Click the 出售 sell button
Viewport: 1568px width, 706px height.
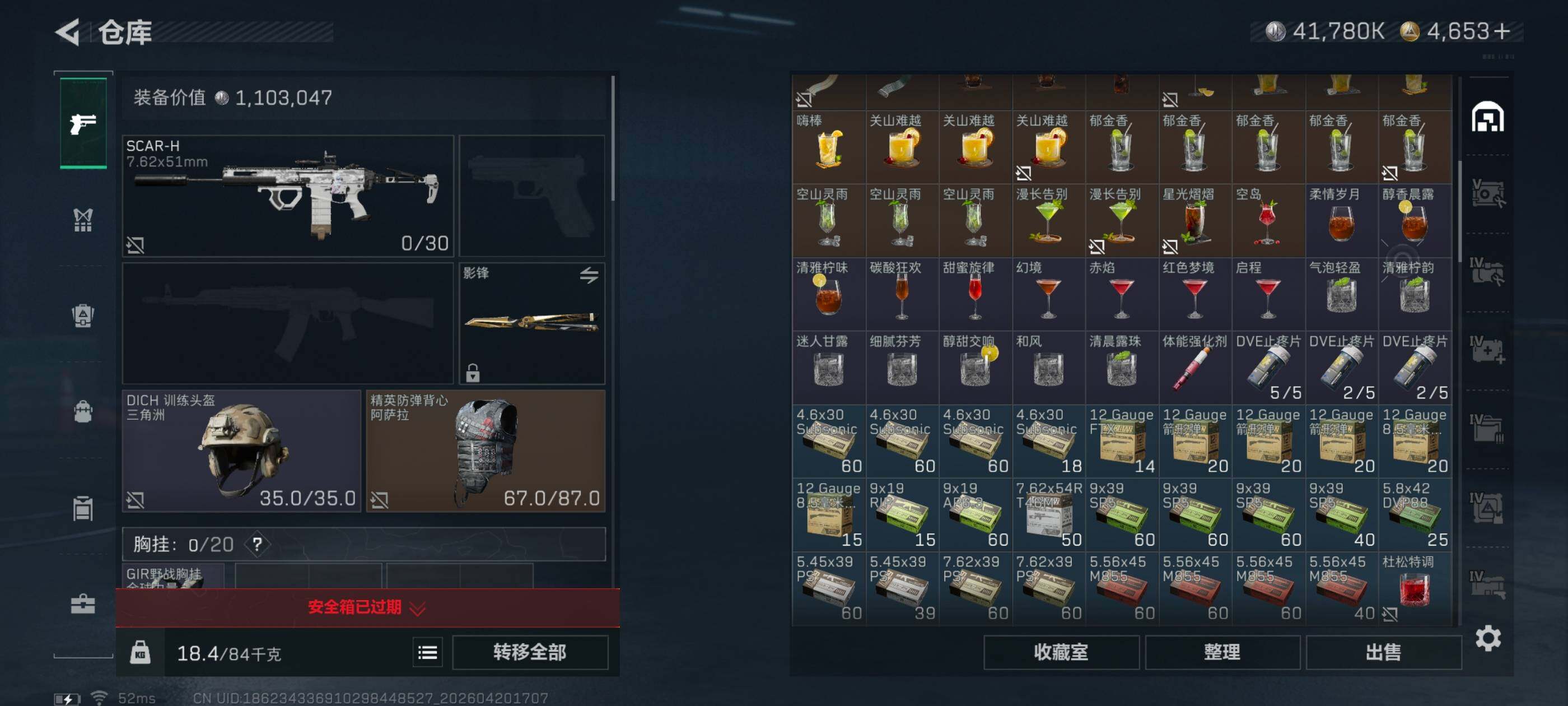click(x=1384, y=652)
